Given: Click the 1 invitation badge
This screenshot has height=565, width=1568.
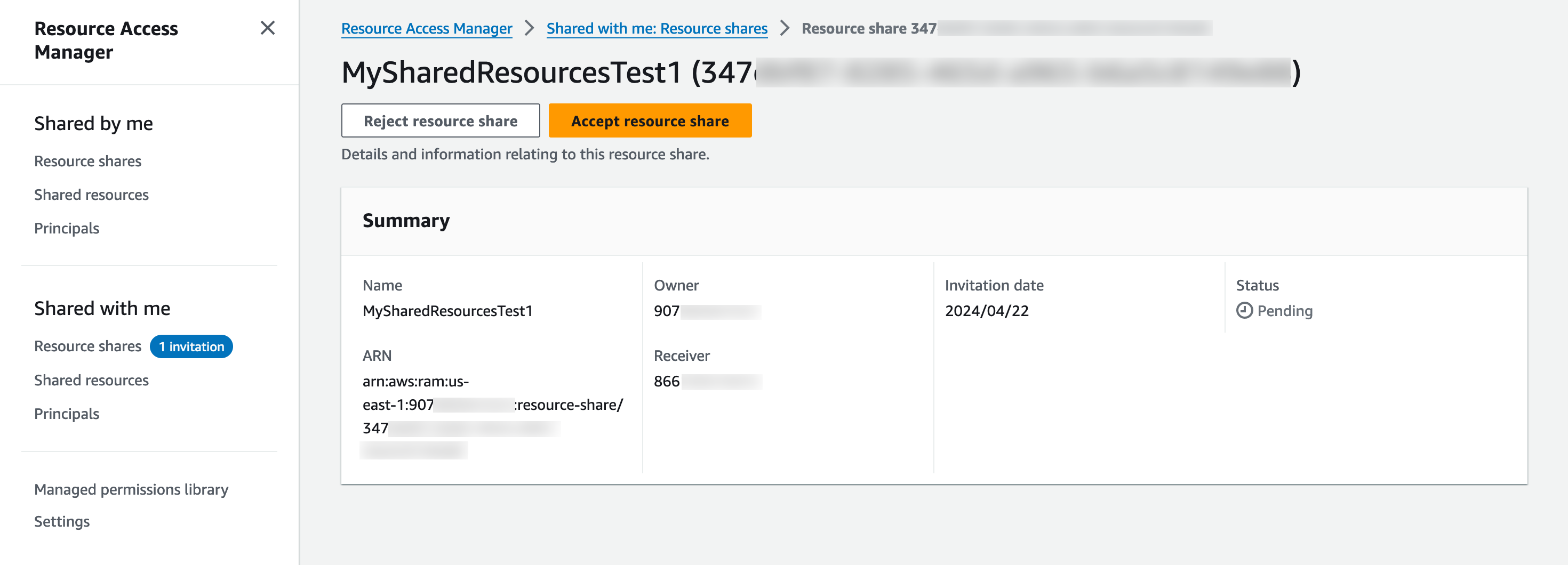Looking at the screenshot, I should click(x=191, y=346).
